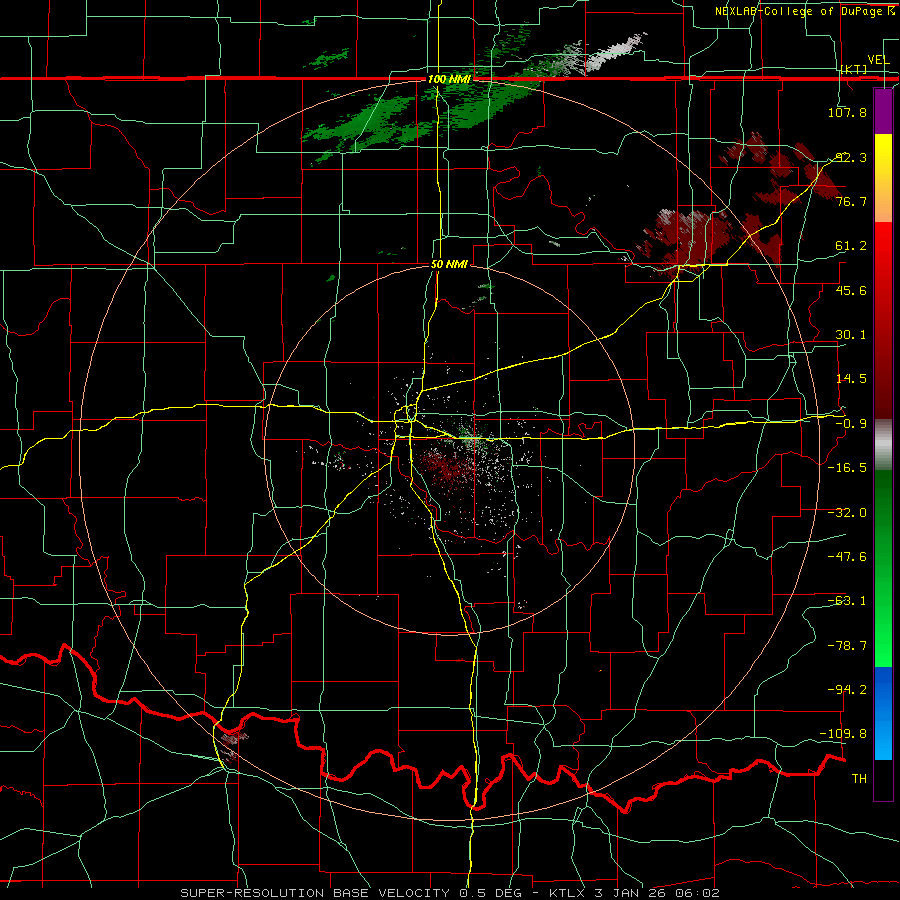Click the yellow-orange segment of velocity color bar
Viewport: 900px width, 900px height.
(883, 178)
